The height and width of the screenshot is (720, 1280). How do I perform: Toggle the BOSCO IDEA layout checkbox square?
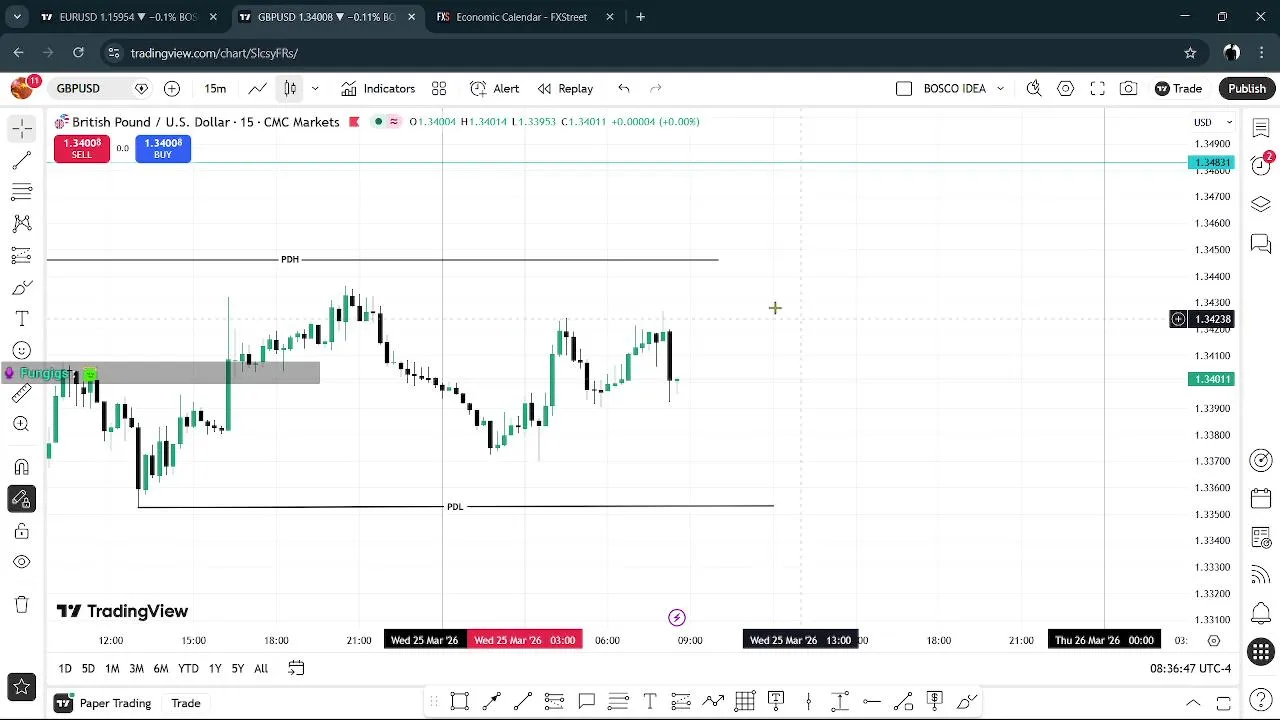pyautogui.click(x=904, y=89)
